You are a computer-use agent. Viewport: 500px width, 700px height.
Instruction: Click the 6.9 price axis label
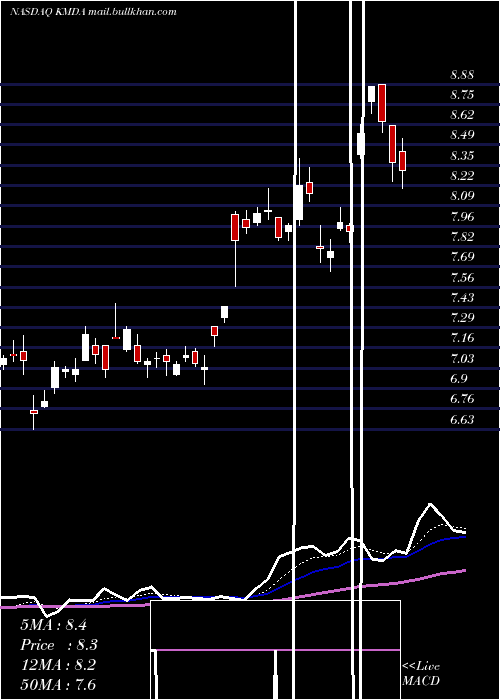(459, 379)
